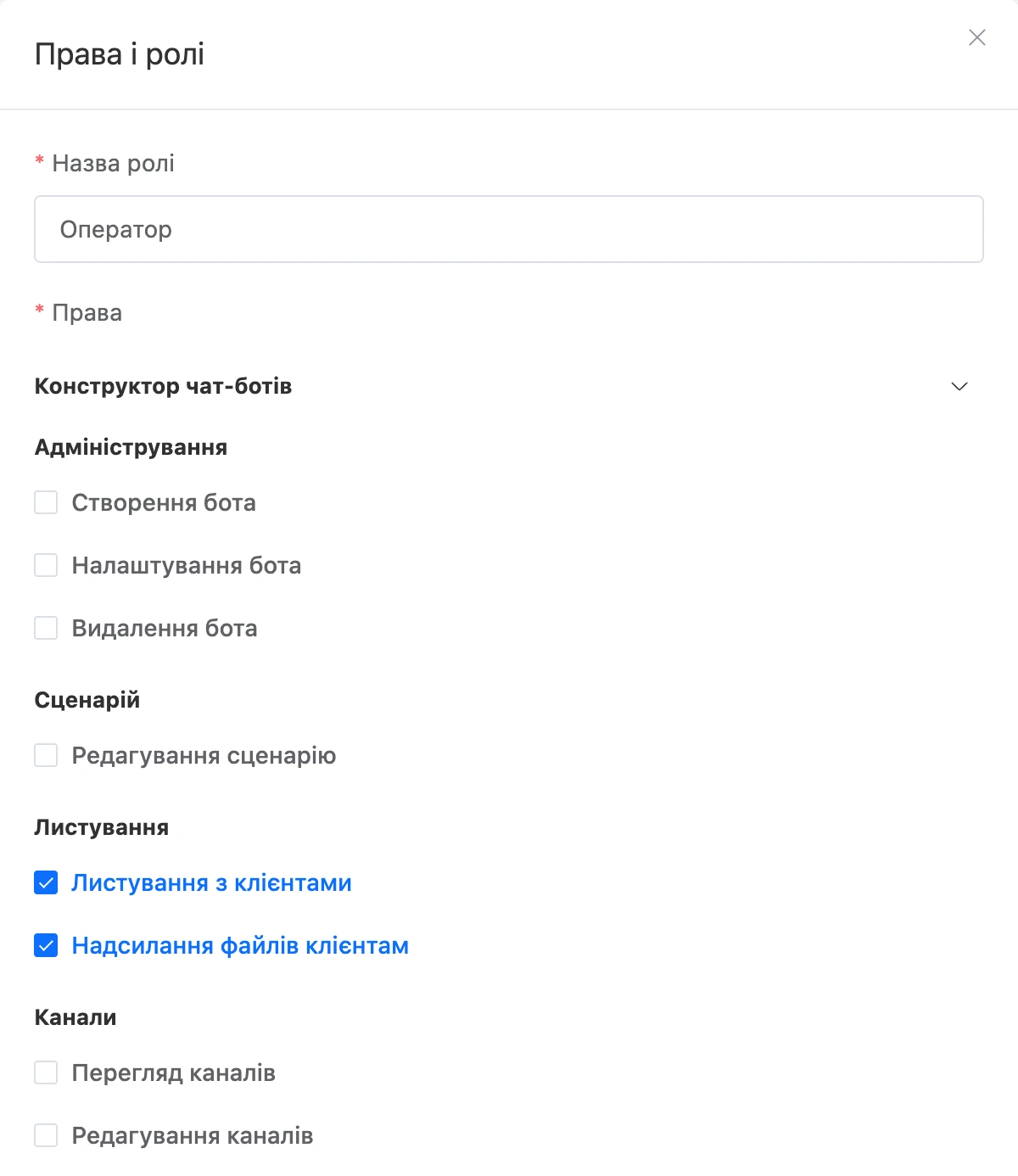The width and height of the screenshot is (1018, 1176).
Task: Enable the Перегляд каналів checkbox
Action: tap(46, 1072)
